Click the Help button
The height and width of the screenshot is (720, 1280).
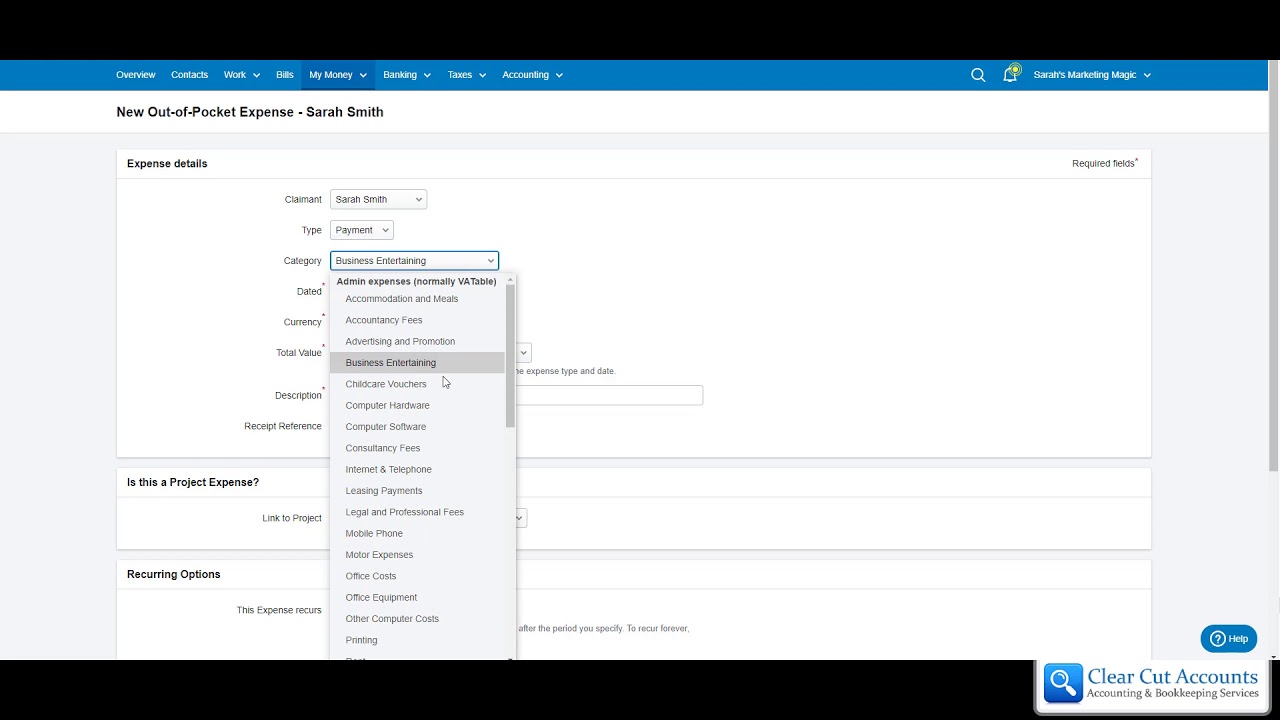pyautogui.click(x=1229, y=639)
